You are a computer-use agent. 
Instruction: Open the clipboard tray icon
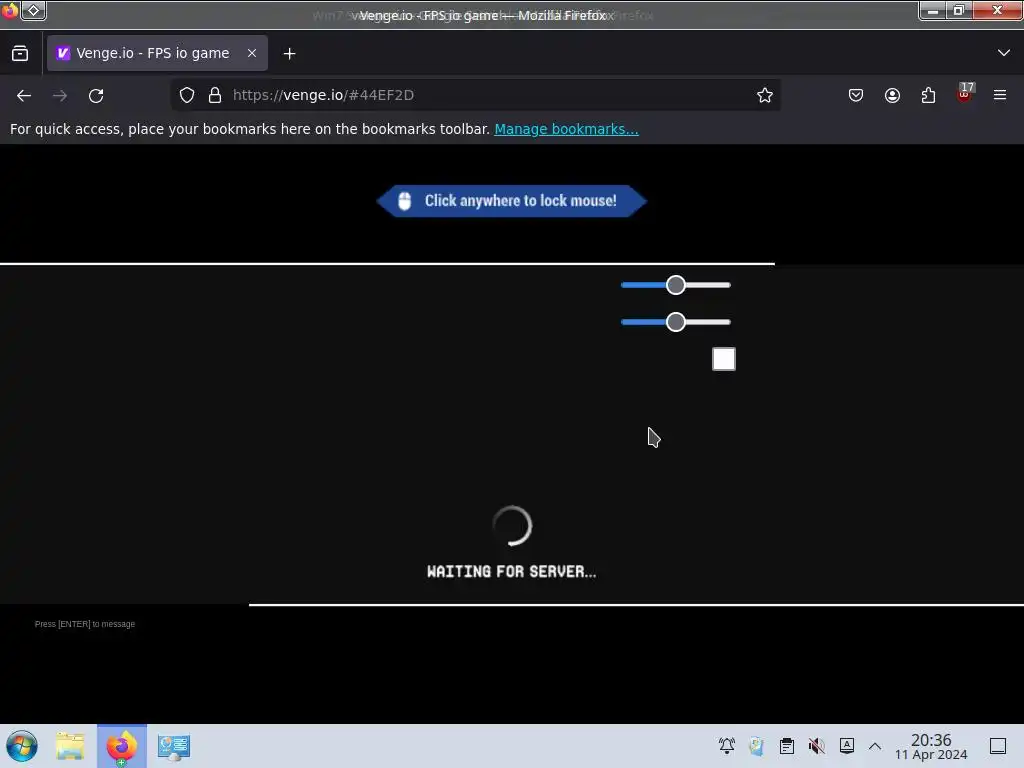point(787,745)
